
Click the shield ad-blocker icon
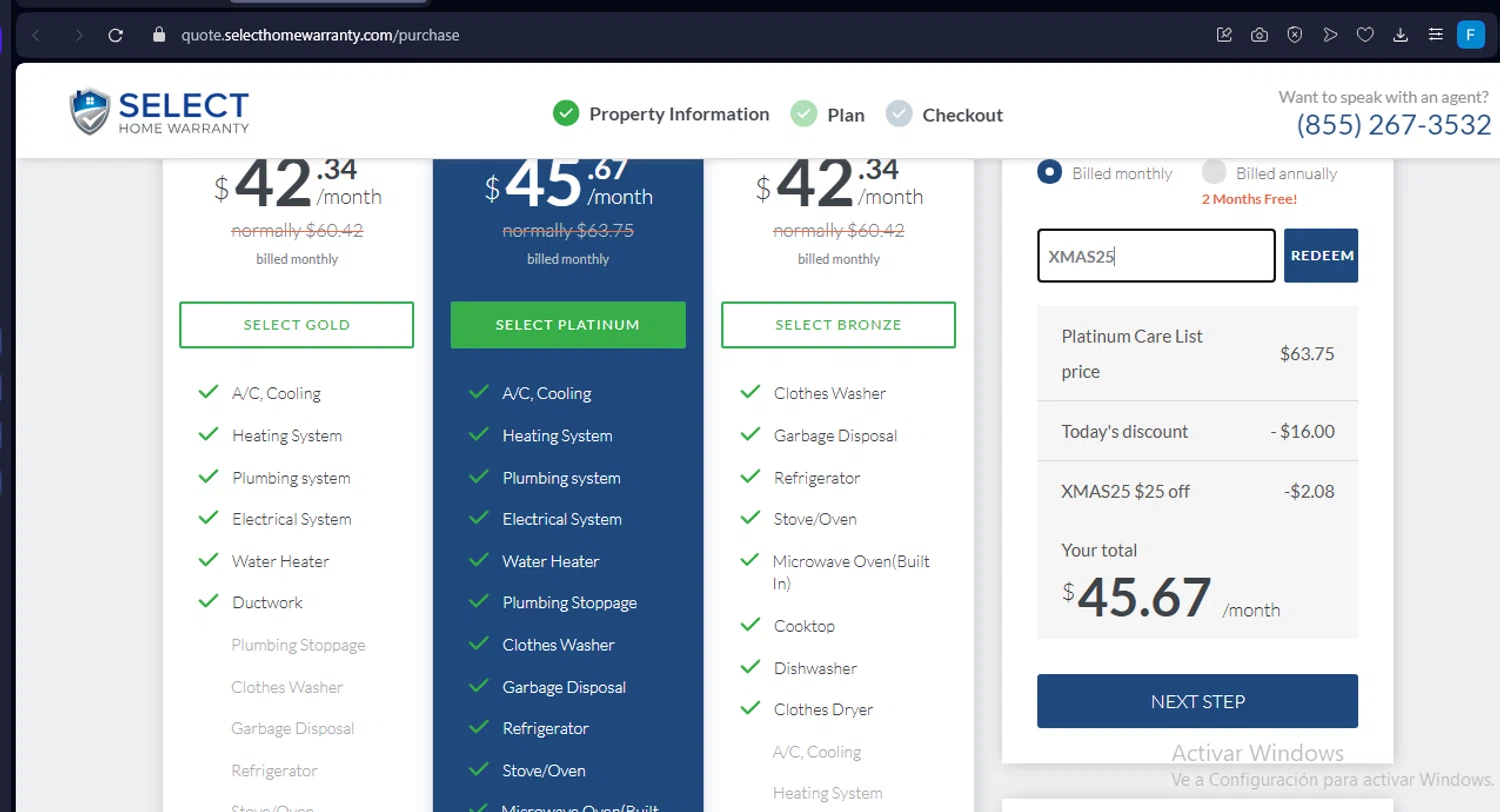1294,35
